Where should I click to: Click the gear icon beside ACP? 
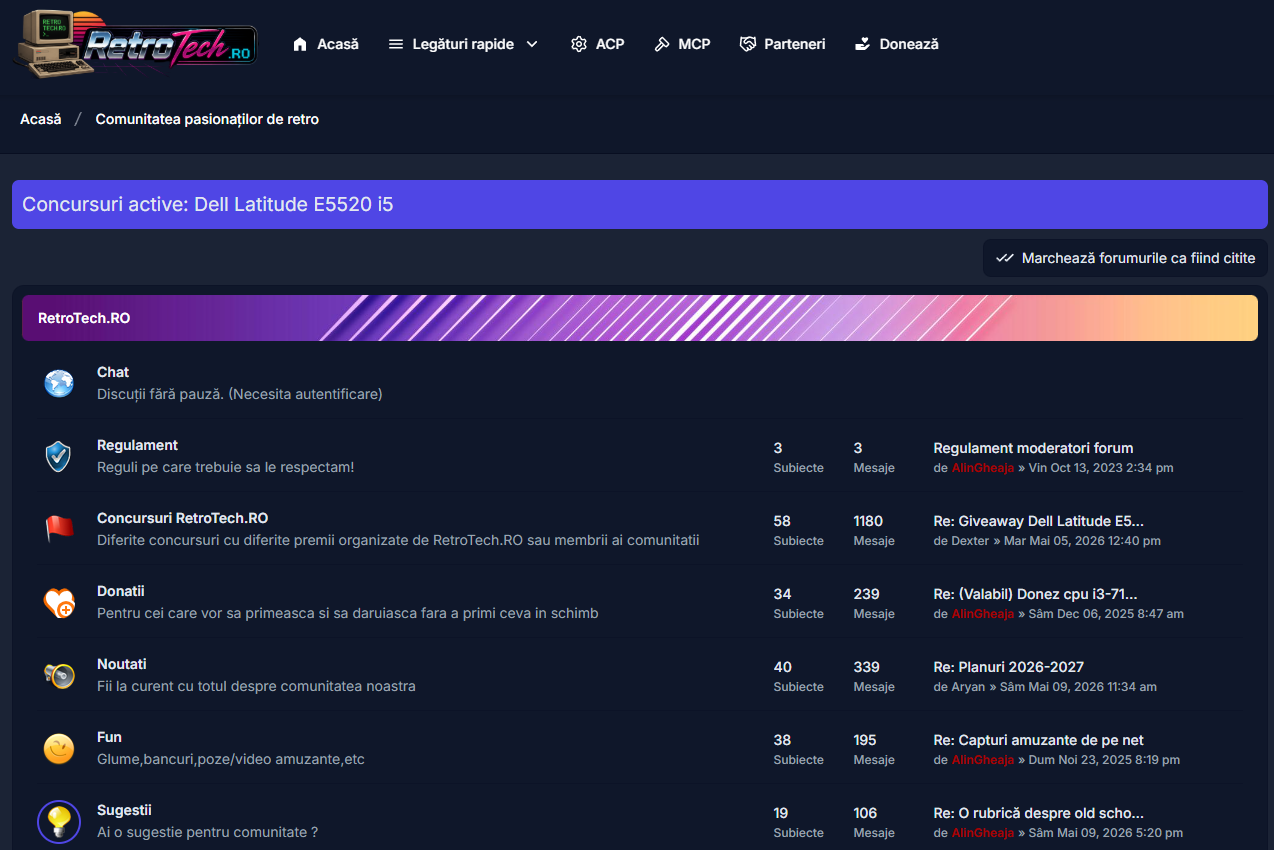[579, 44]
